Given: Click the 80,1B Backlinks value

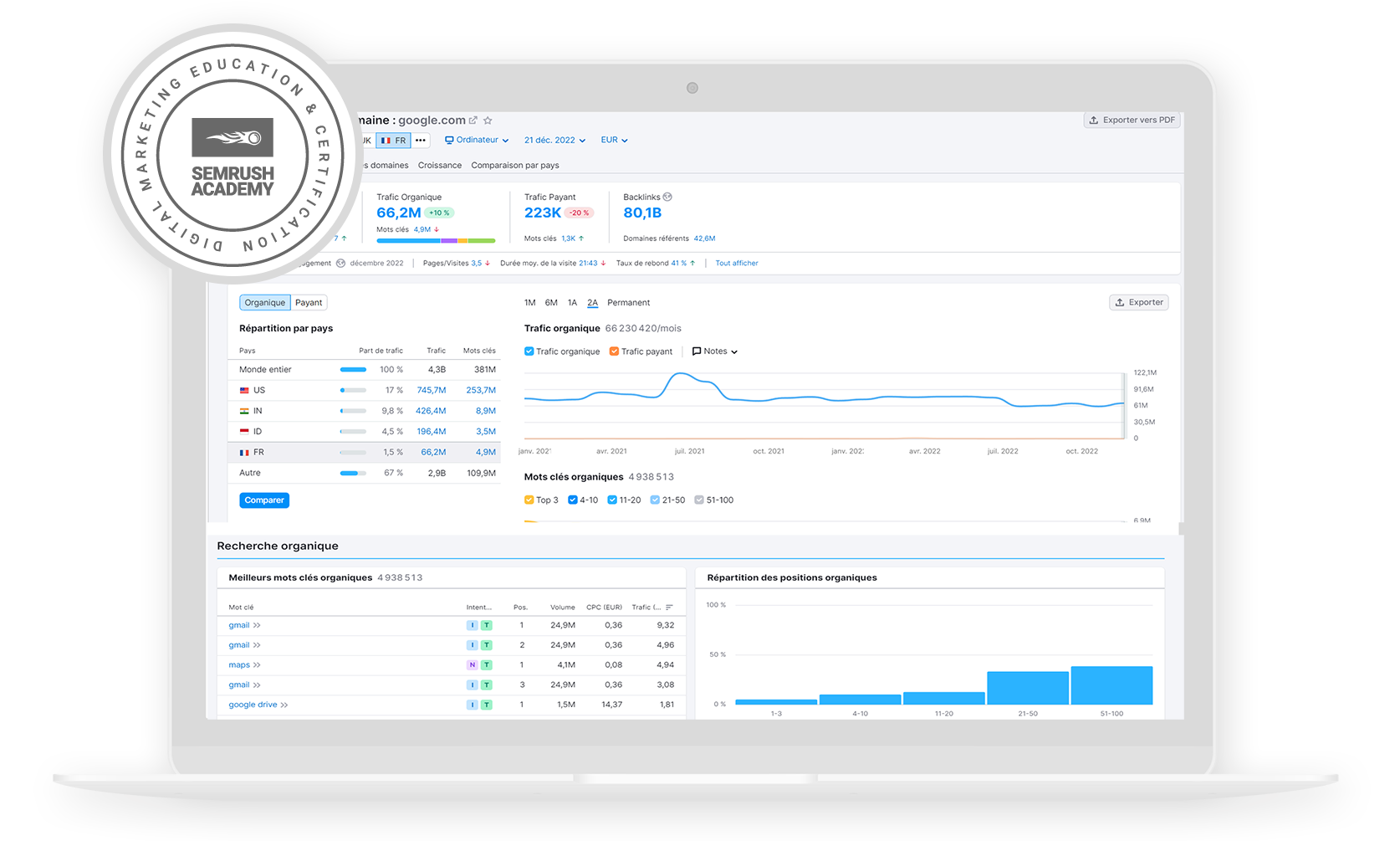Looking at the screenshot, I should [642, 213].
